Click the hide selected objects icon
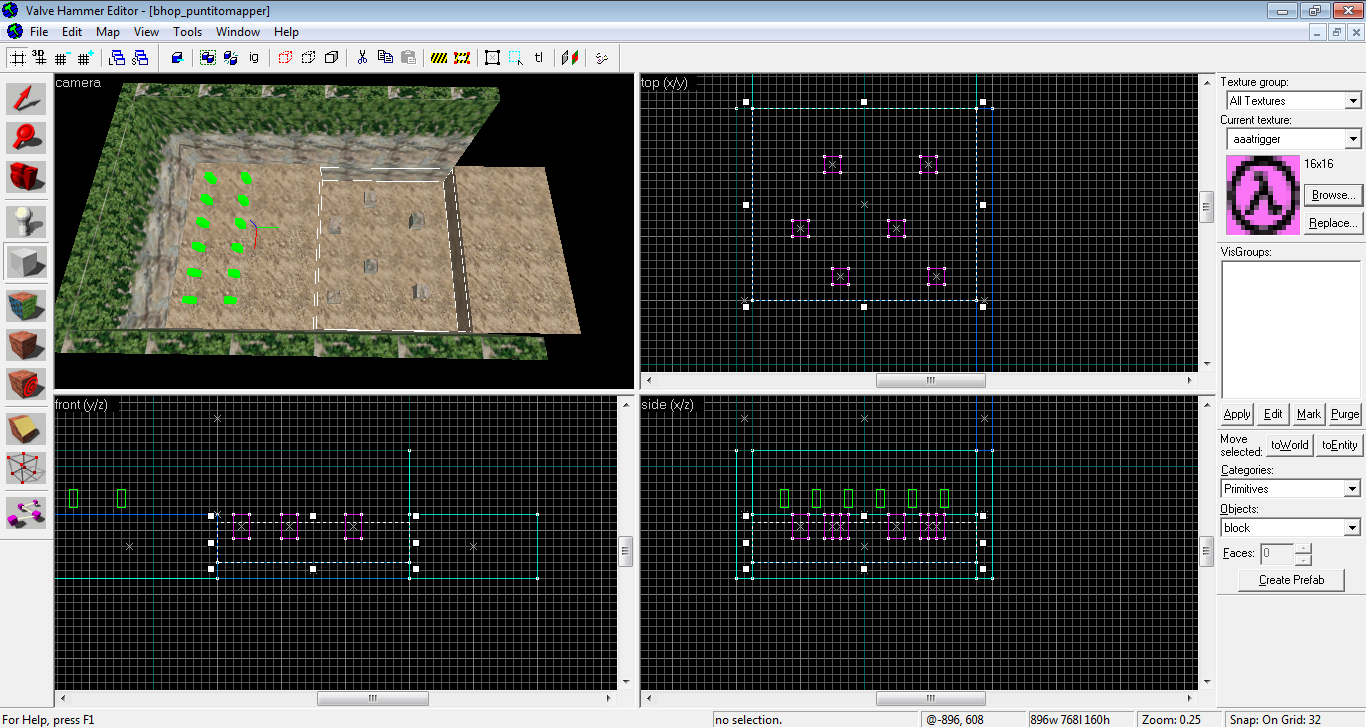The image size is (1366, 728). point(285,58)
